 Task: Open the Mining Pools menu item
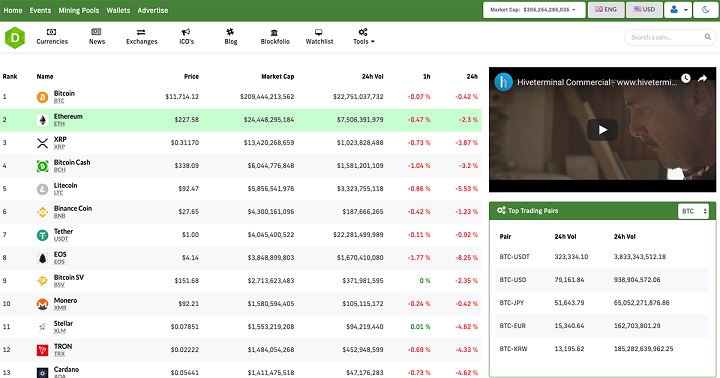[x=79, y=10]
